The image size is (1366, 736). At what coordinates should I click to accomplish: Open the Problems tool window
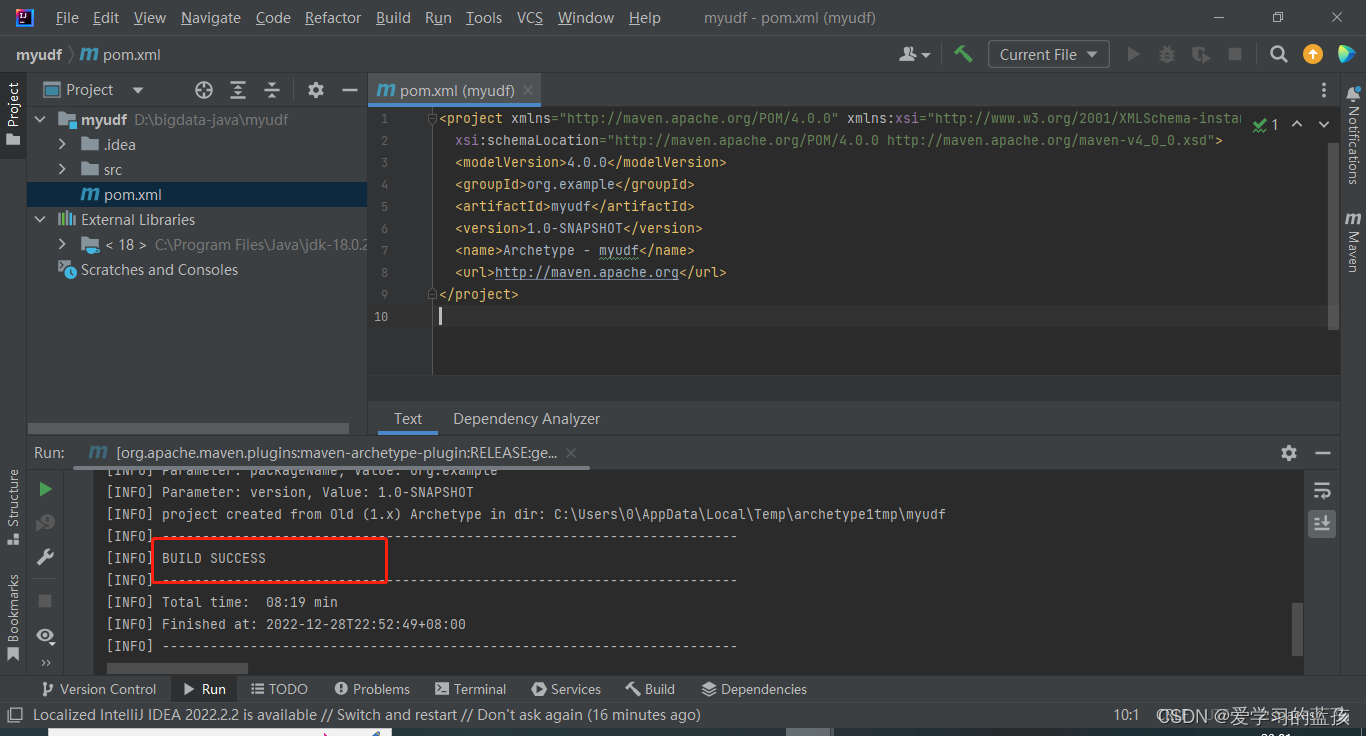pyautogui.click(x=372, y=689)
